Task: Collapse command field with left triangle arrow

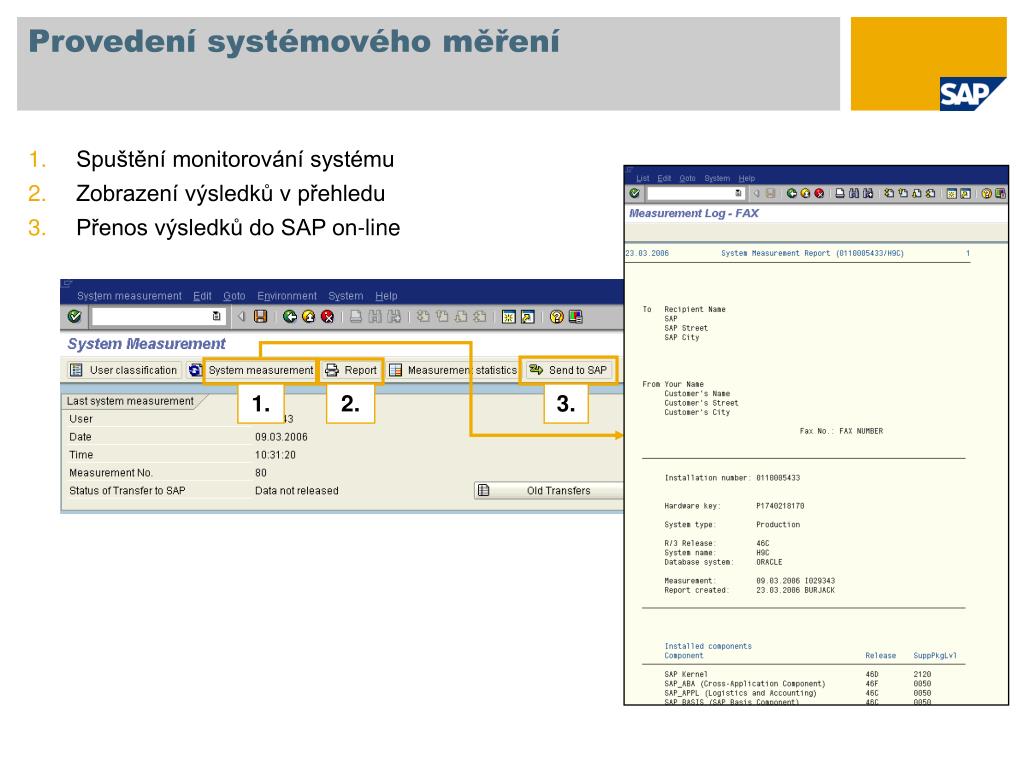Action: pyautogui.click(x=241, y=317)
